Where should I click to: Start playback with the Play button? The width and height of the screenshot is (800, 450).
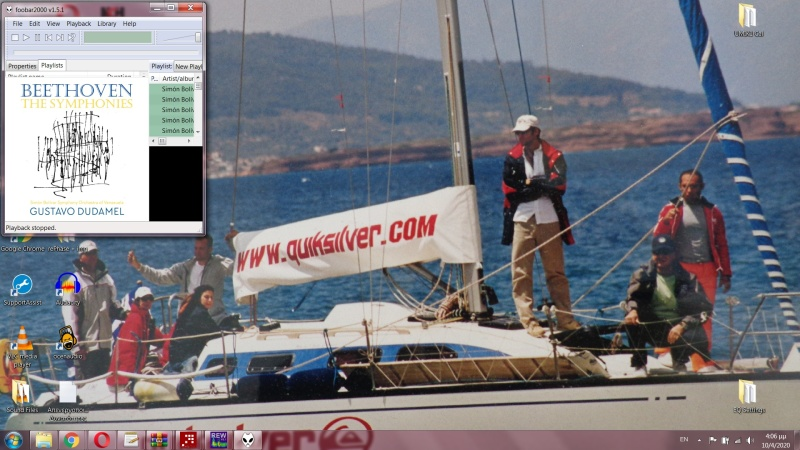click(x=26, y=37)
